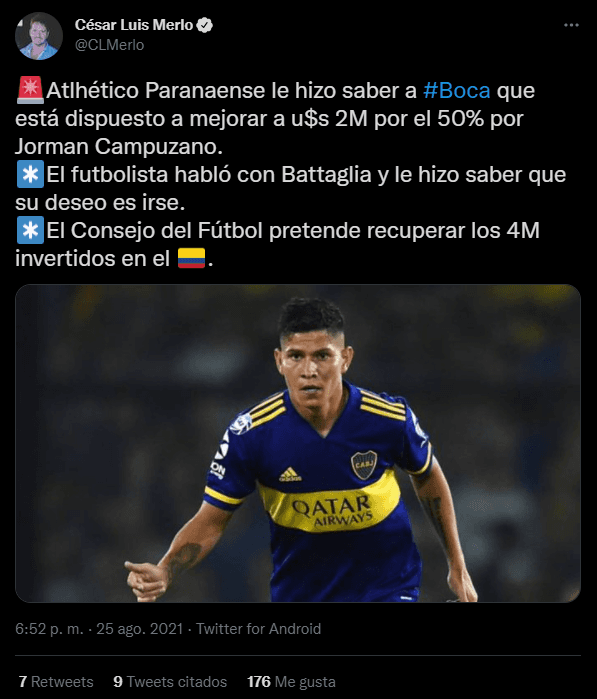597x699 pixels.
Task: Click the verified badge next to the name
Action: [x=205, y=25]
